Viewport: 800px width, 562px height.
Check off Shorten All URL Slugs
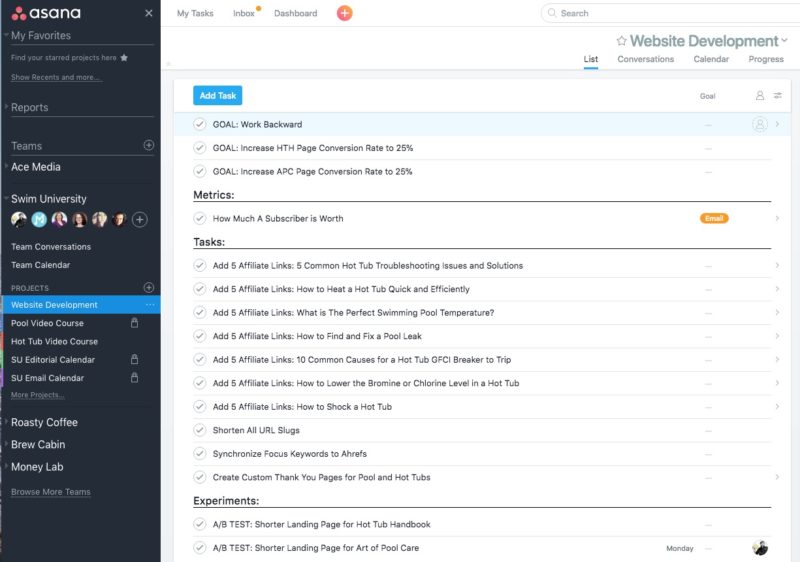(199, 430)
